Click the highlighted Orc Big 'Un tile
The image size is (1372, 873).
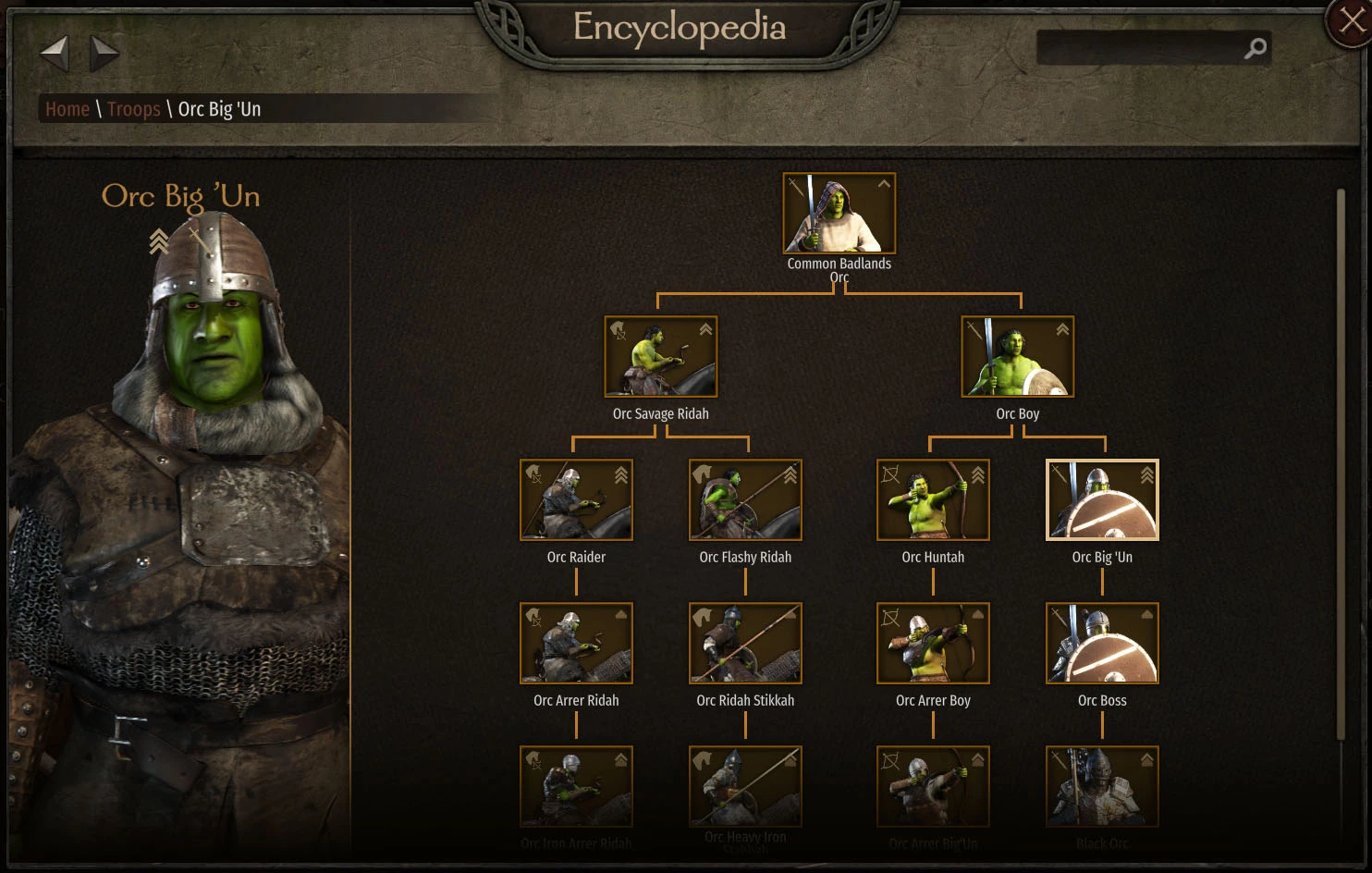tap(1102, 499)
